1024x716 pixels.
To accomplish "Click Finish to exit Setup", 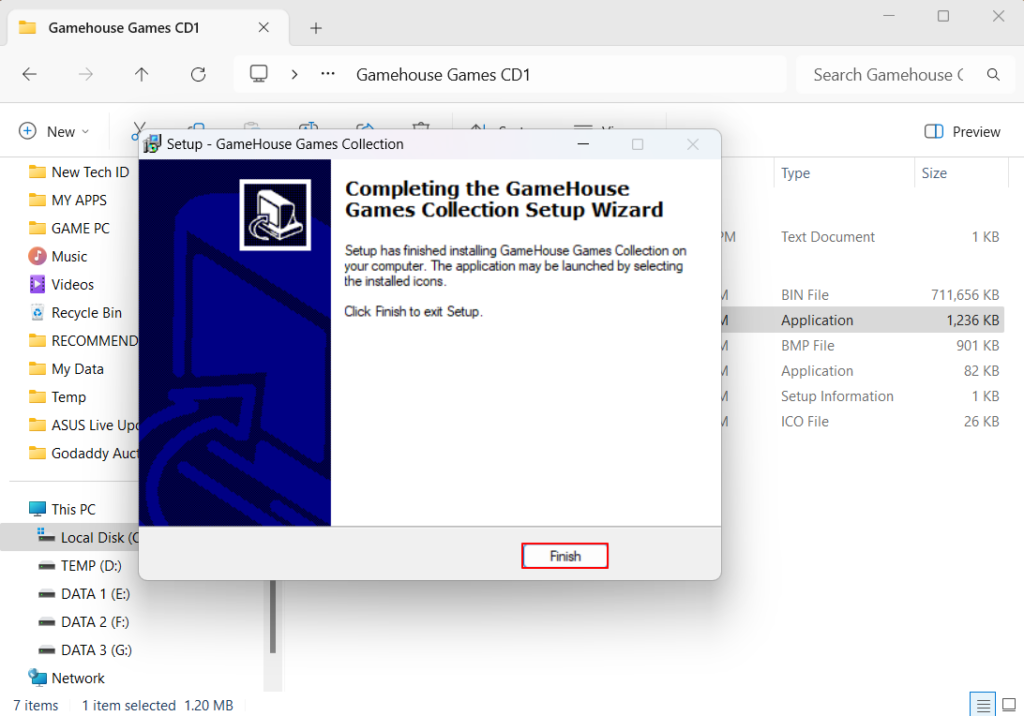I will (x=564, y=556).
